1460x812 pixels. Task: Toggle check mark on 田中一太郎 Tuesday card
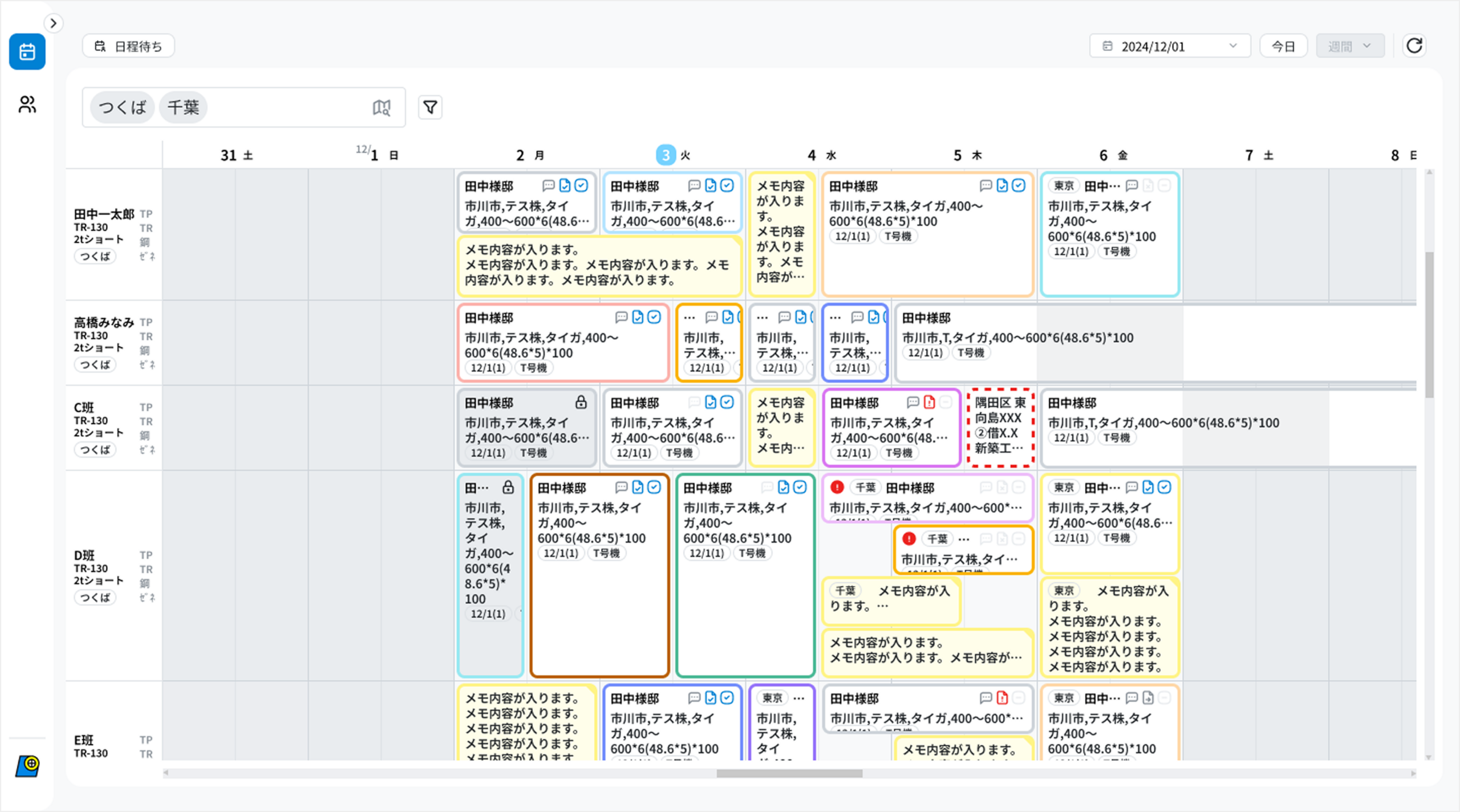[x=727, y=185]
